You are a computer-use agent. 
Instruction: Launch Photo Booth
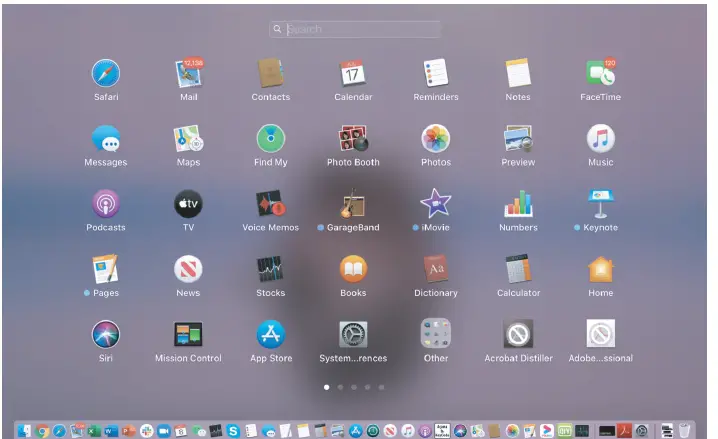[353, 138]
